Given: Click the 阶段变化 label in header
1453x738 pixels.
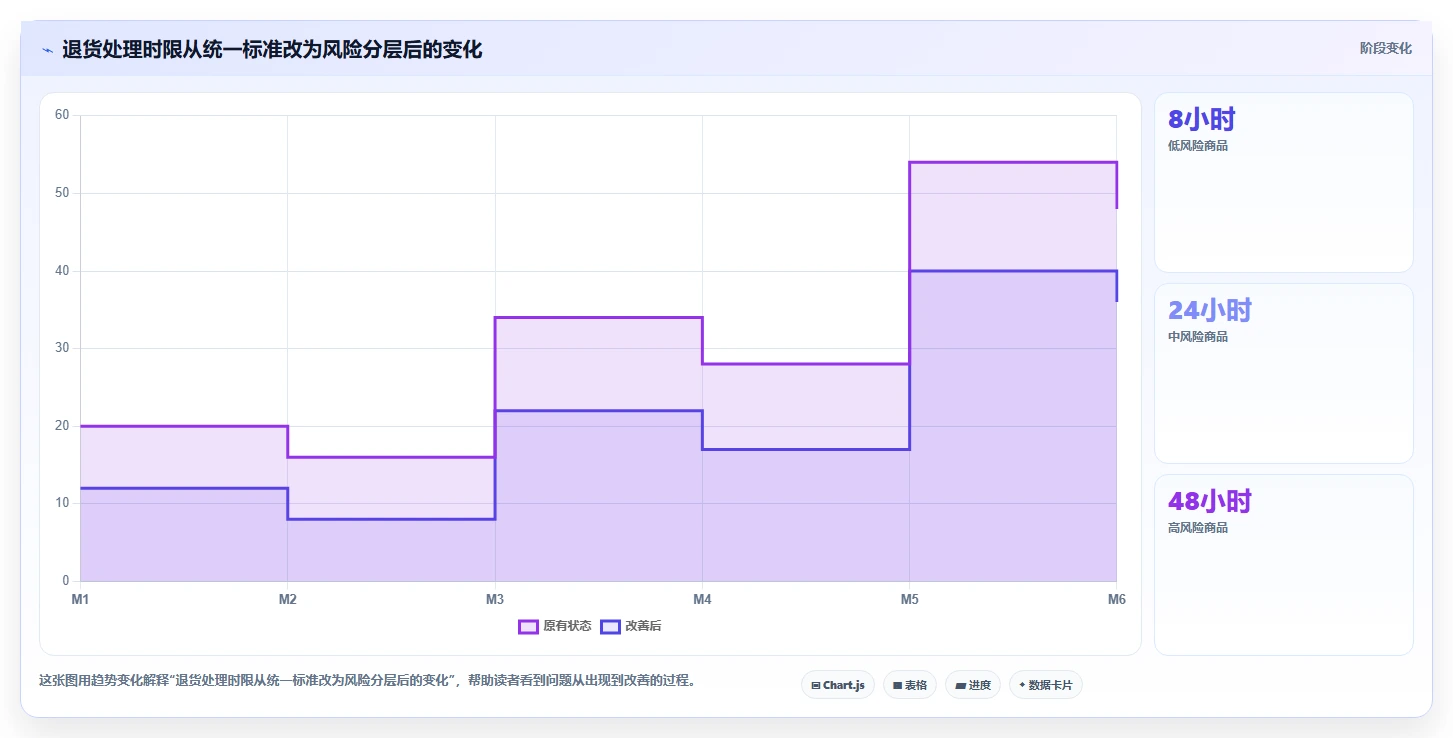Looking at the screenshot, I should pyautogui.click(x=1386, y=48).
